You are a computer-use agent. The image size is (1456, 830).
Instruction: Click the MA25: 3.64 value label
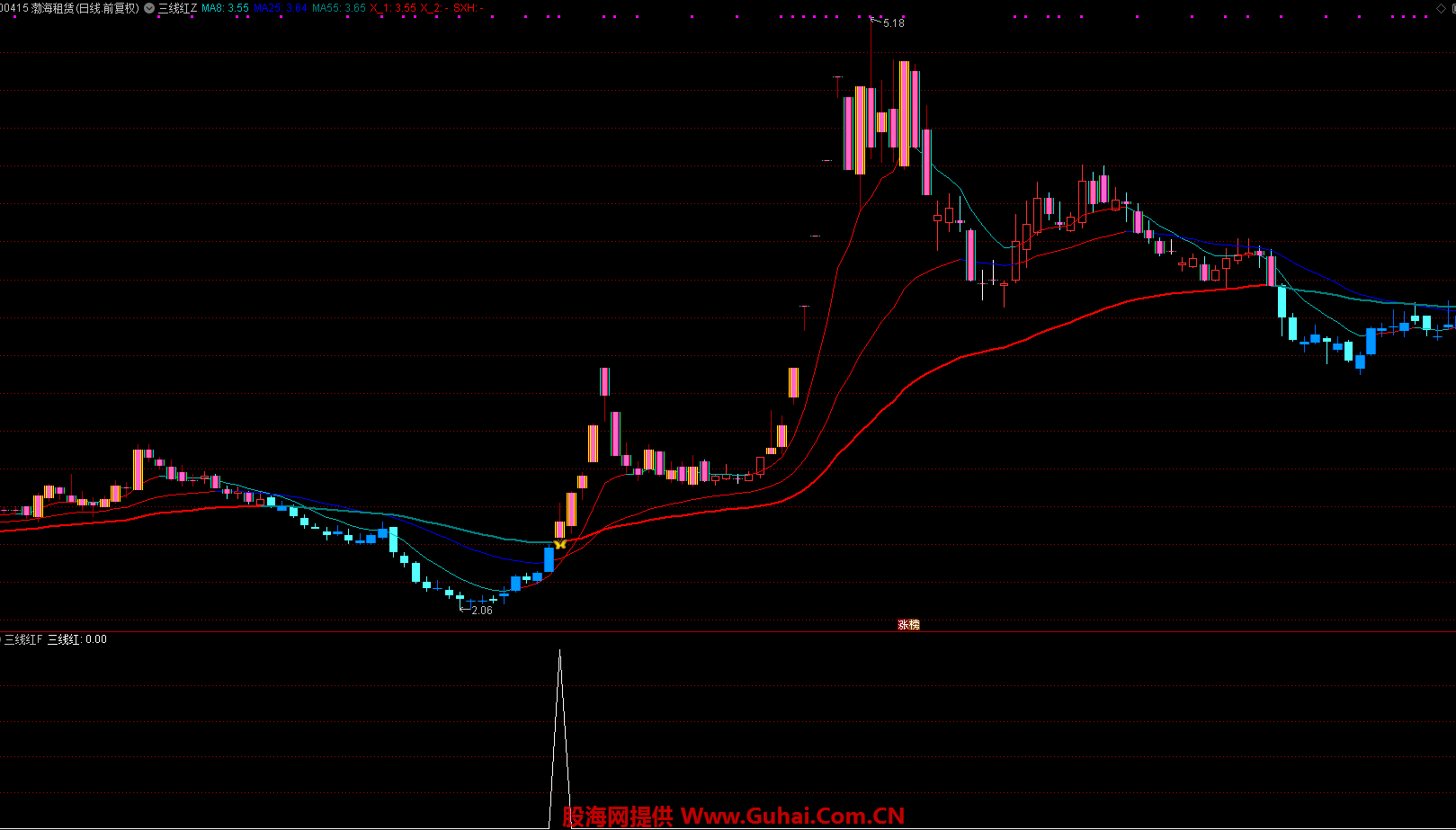tap(281, 8)
